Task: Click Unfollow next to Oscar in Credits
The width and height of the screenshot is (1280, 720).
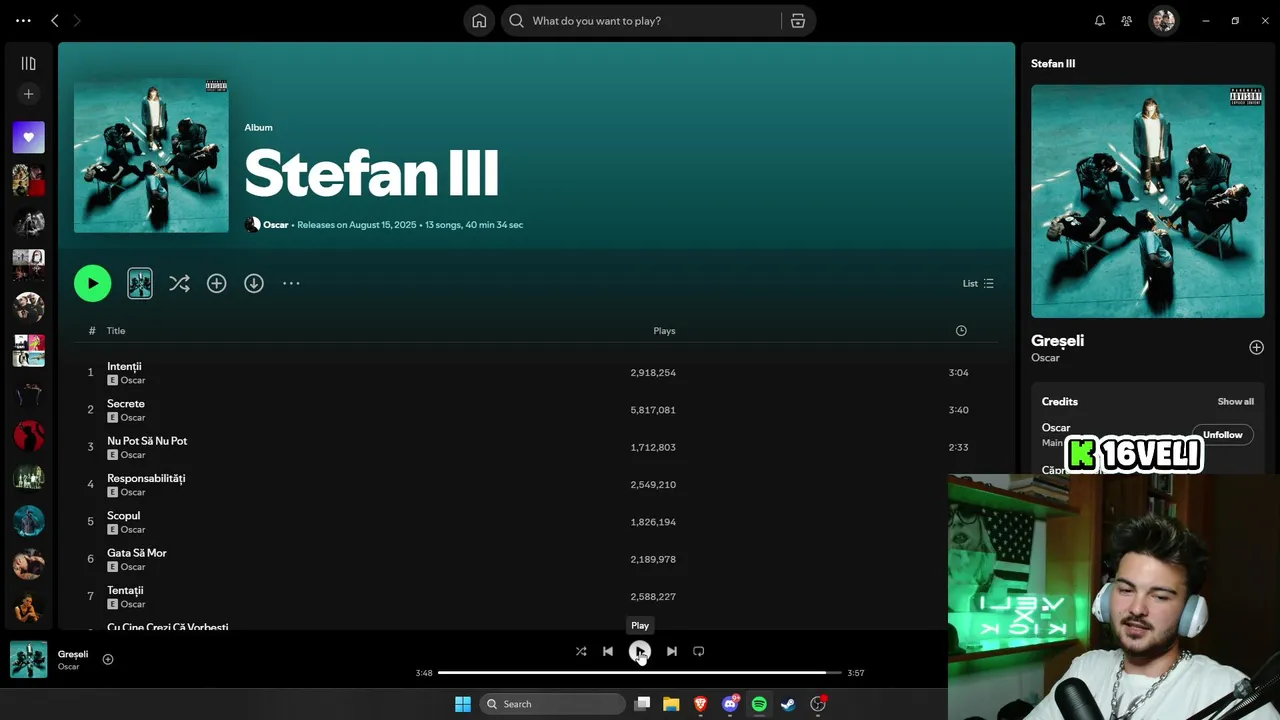Action: (x=1222, y=435)
